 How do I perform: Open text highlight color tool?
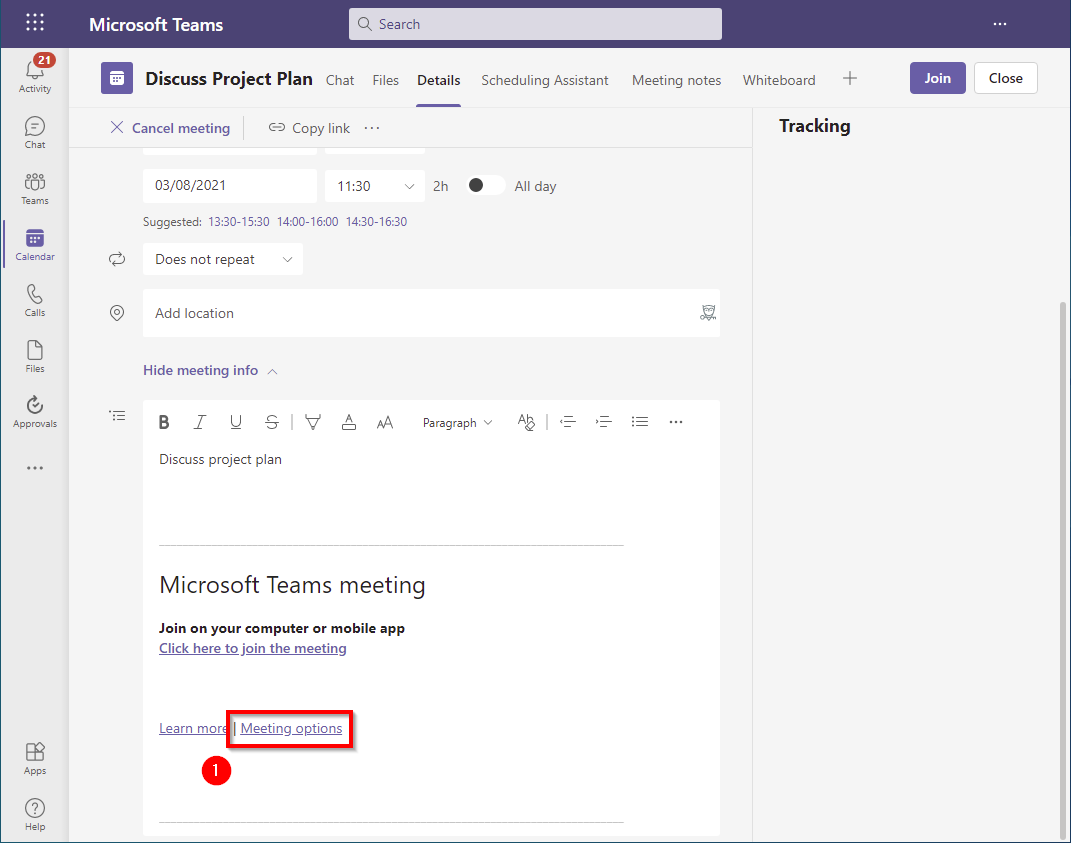313,422
